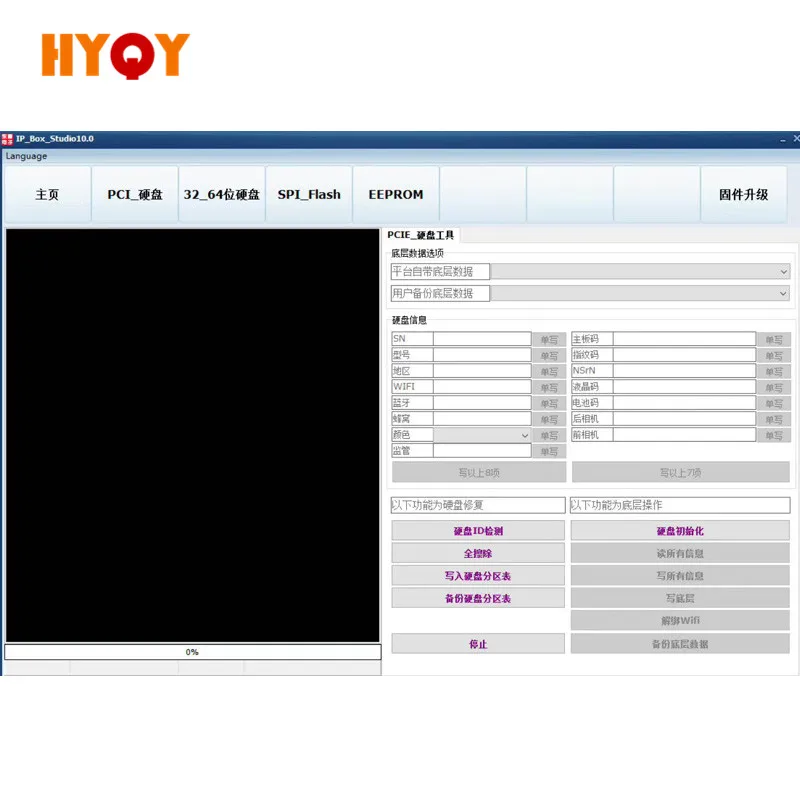The image size is (800, 800).
Task: Click 单写 button for 地区 row
Action: [x=549, y=371]
